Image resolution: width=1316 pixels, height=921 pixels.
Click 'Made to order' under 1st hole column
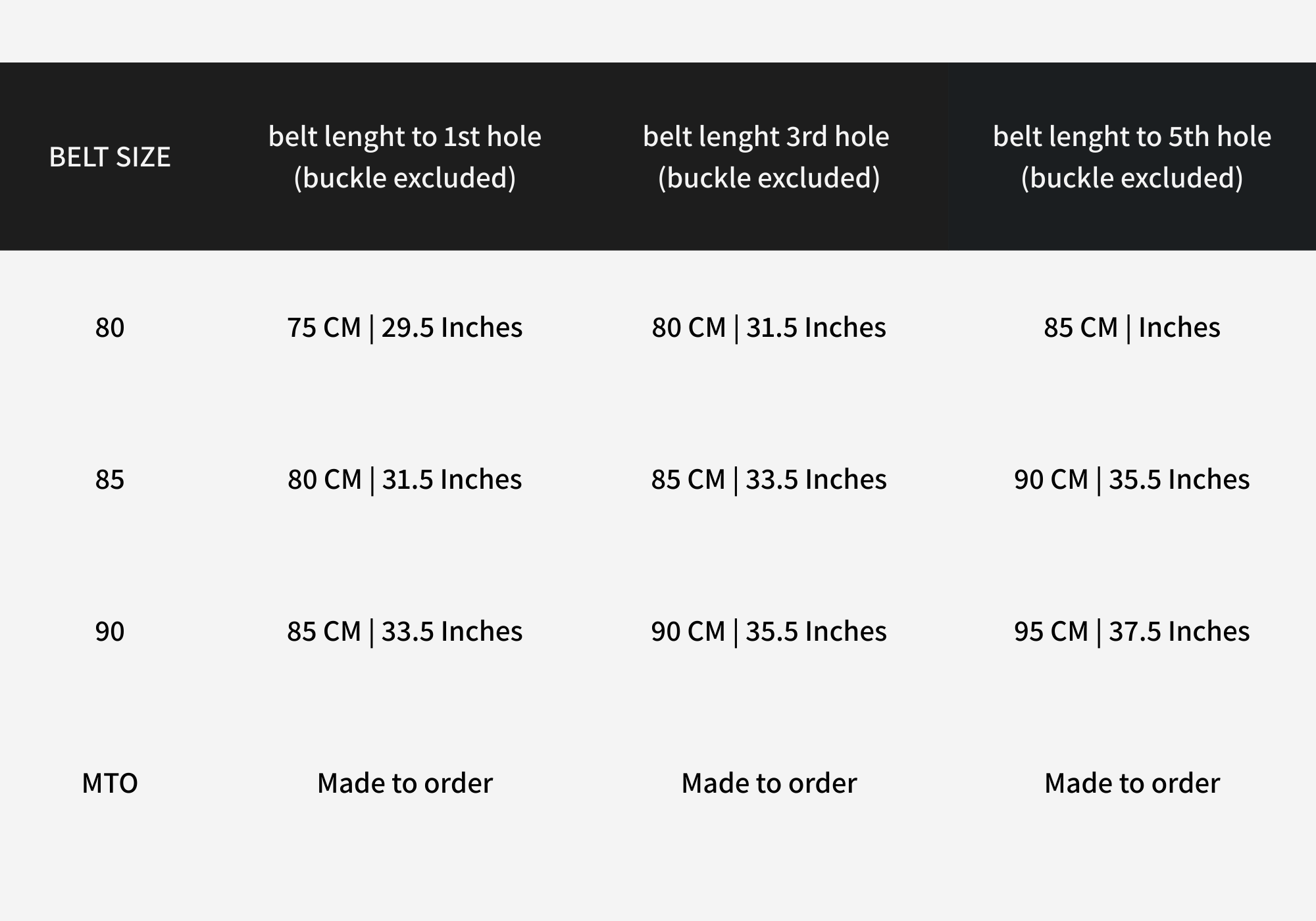click(405, 784)
